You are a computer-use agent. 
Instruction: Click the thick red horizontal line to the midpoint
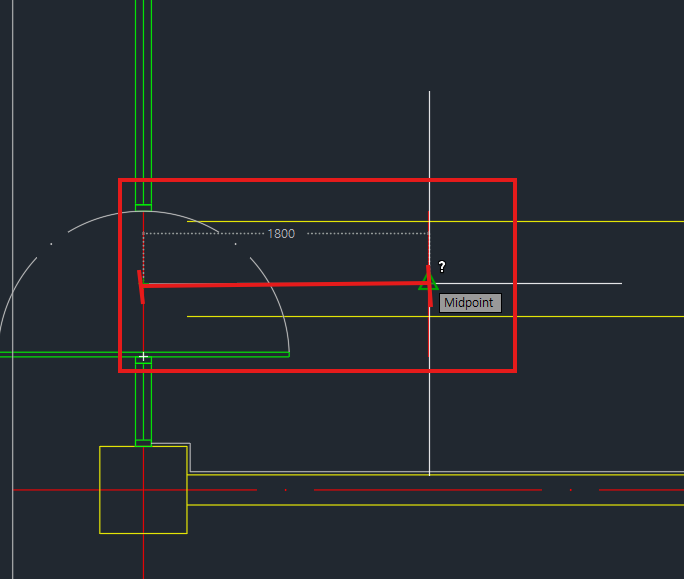tap(284, 284)
